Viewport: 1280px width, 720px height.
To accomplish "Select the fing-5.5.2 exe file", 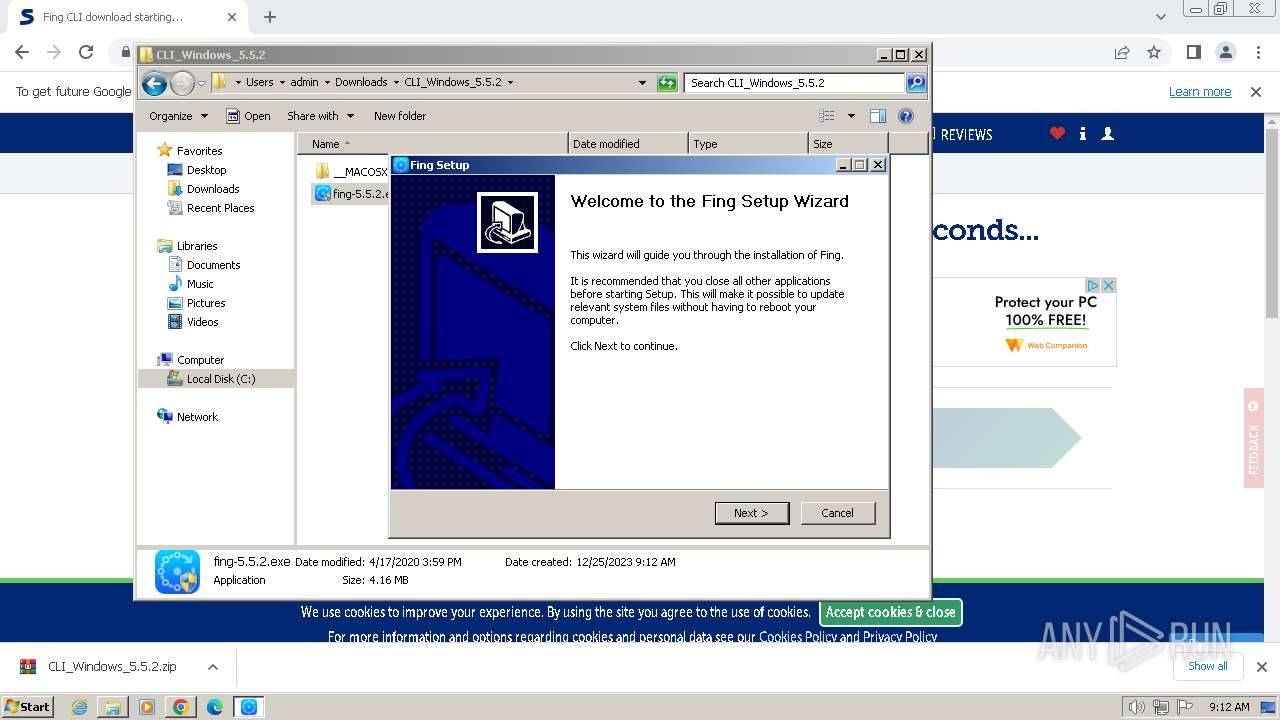I will [x=350, y=193].
